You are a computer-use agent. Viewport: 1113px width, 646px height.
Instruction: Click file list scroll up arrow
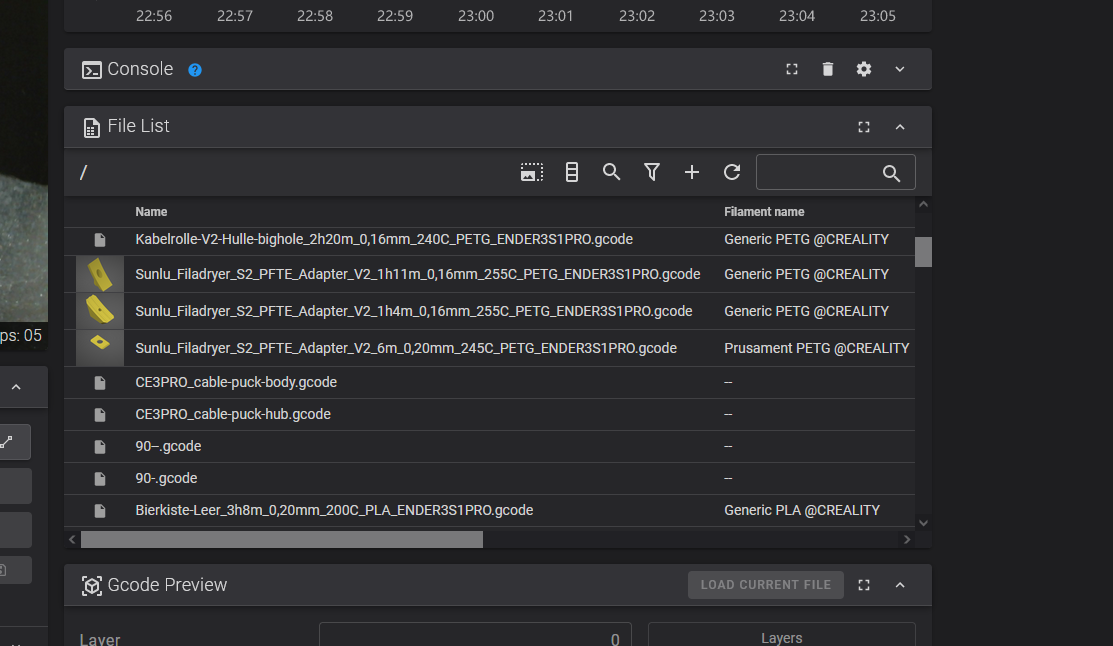(923, 204)
